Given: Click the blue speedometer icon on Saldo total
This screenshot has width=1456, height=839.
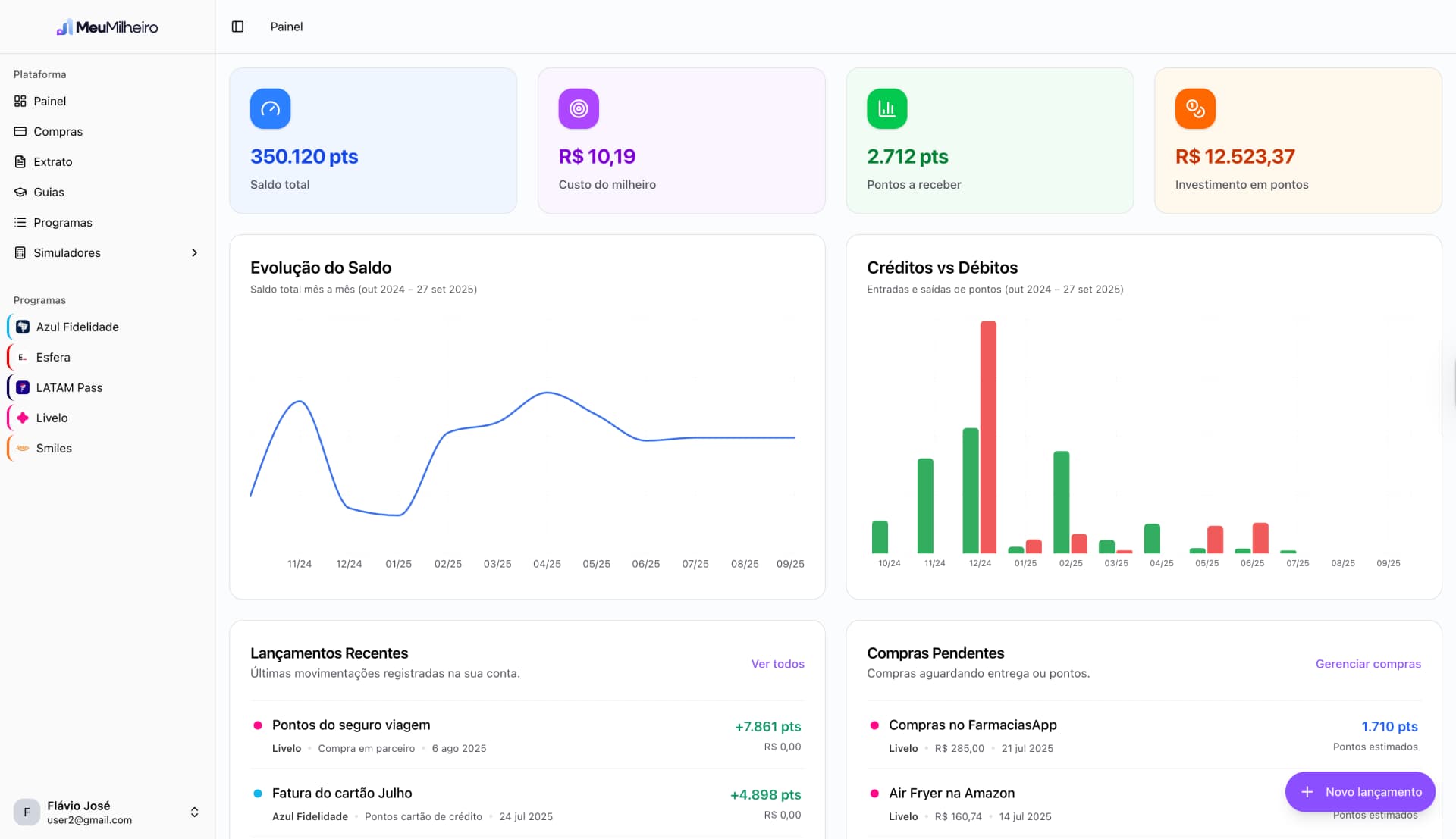Looking at the screenshot, I should point(270,108).
